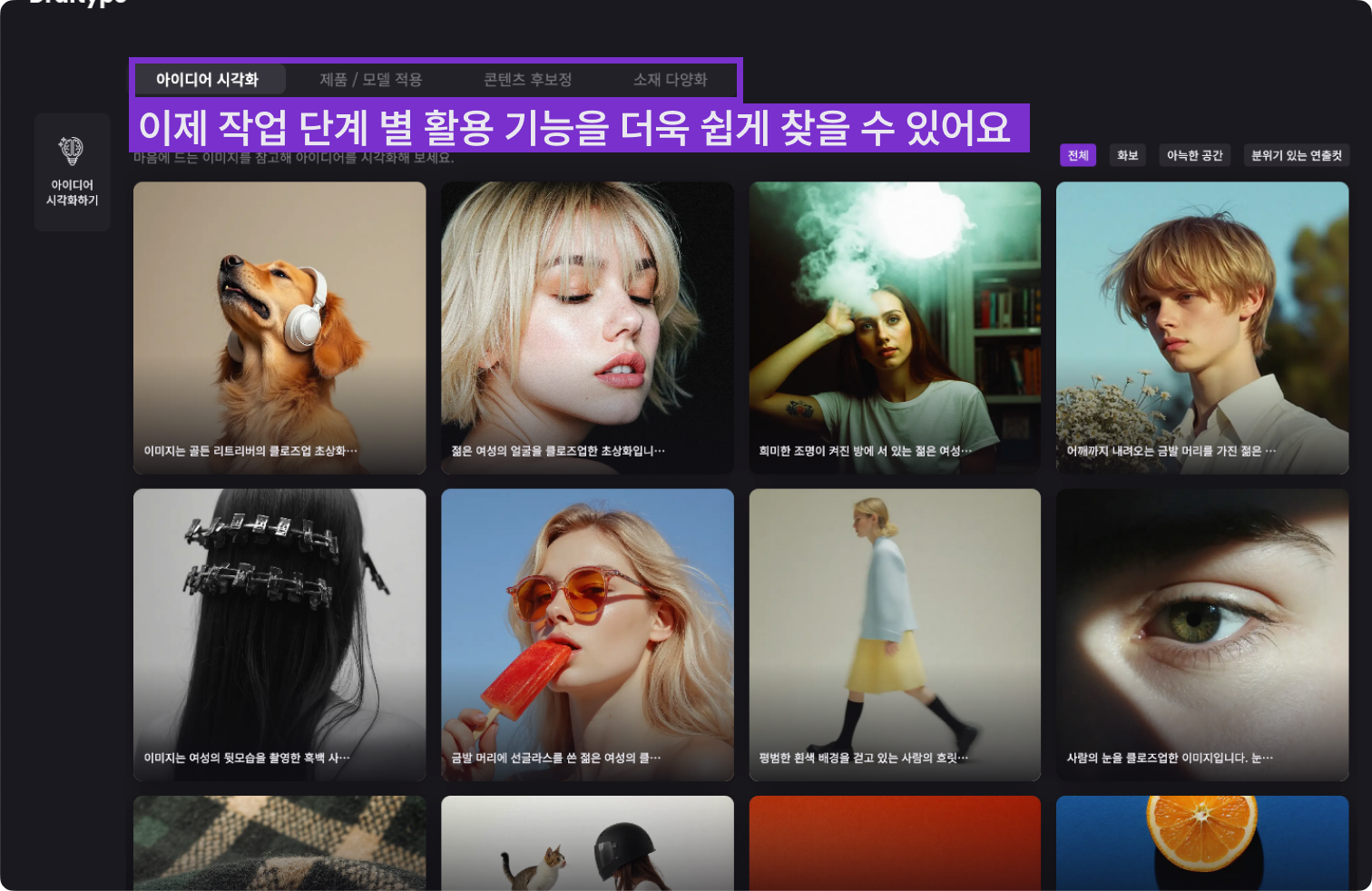Select the 전체 filter chip
1372x891 pixels.
tap(1078, 155)
